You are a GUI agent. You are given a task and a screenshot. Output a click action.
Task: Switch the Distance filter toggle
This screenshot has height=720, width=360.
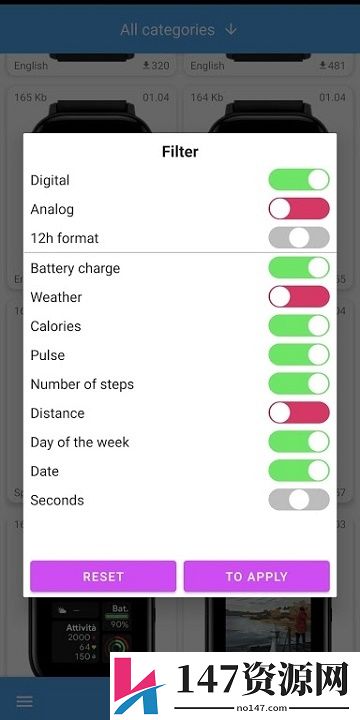(299, 412)
